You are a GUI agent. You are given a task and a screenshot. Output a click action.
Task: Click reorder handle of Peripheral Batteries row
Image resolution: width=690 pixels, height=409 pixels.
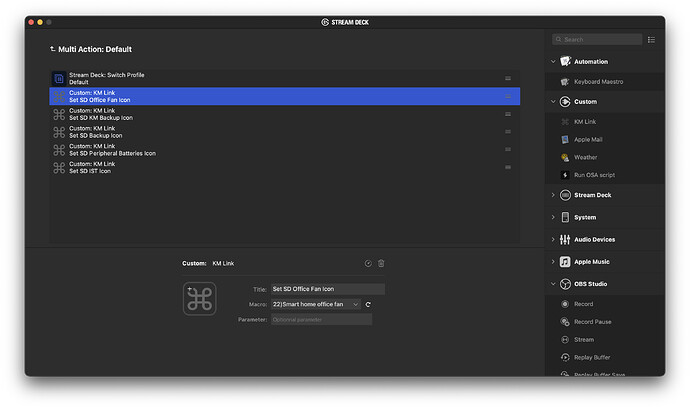[508, 150]
